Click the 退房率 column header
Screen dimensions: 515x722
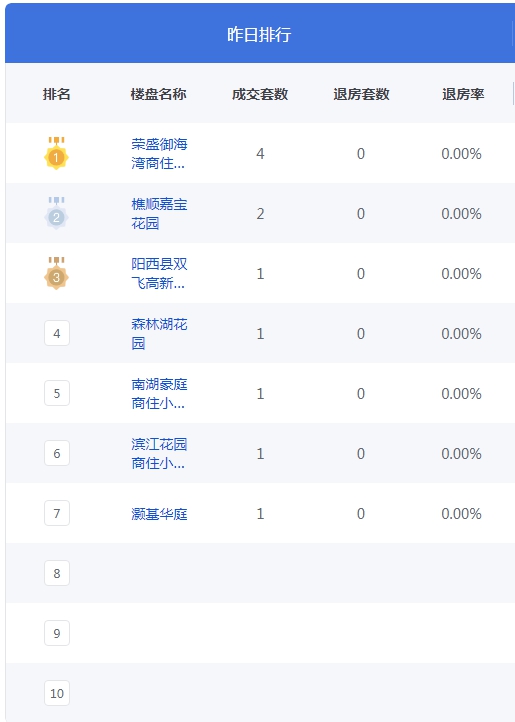click(463, 94)
